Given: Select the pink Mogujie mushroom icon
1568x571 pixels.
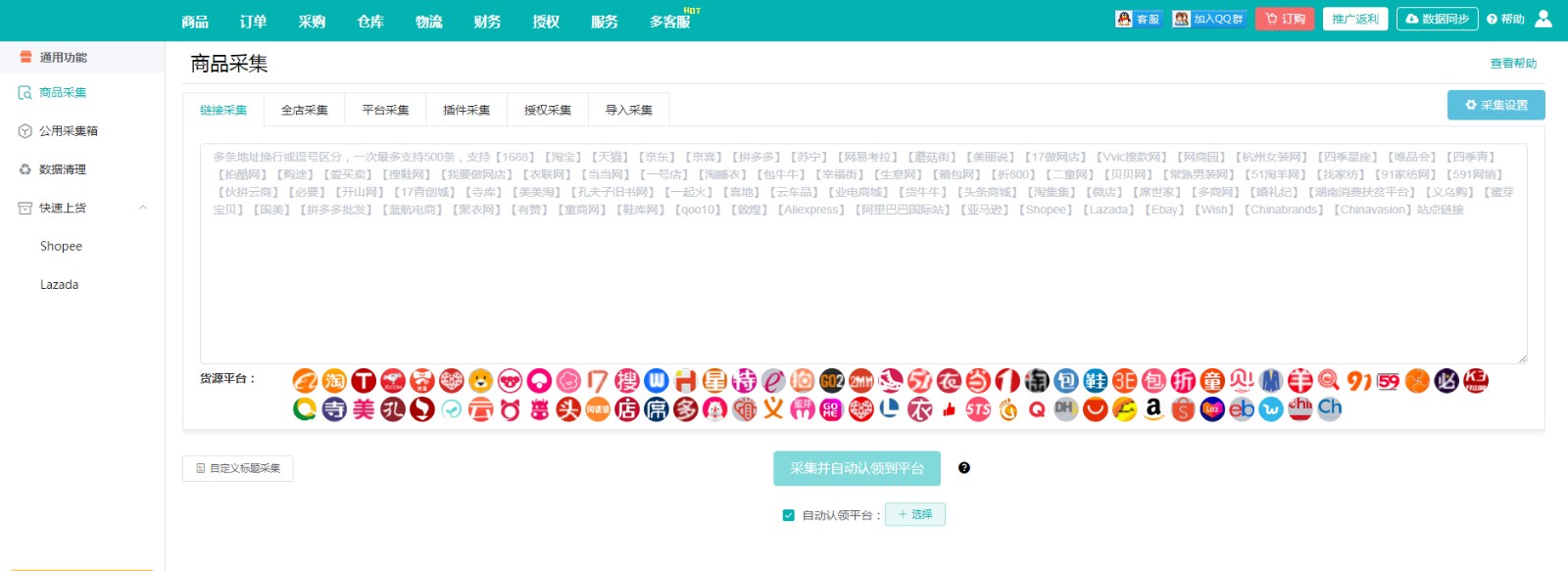Looking at the screenshot, I should coord(539,381).
